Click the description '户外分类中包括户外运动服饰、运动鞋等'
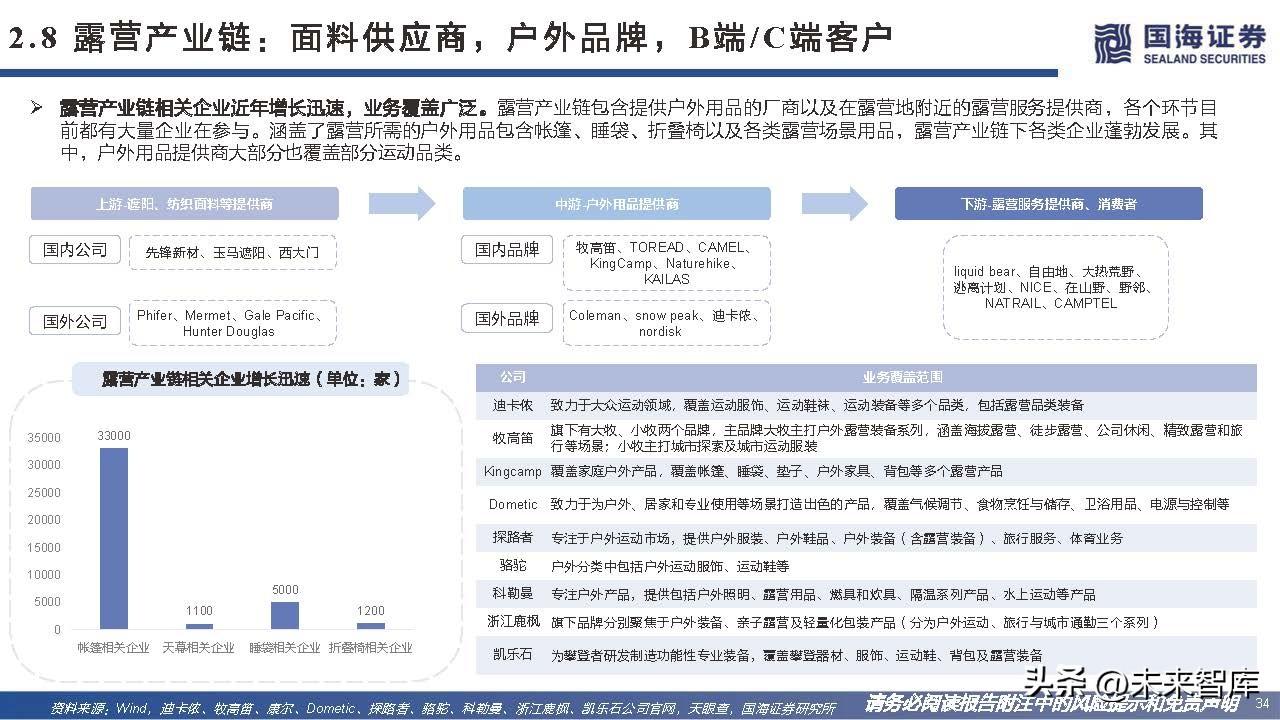This screenshot has height=720, width=1280. tap(670, 567)
